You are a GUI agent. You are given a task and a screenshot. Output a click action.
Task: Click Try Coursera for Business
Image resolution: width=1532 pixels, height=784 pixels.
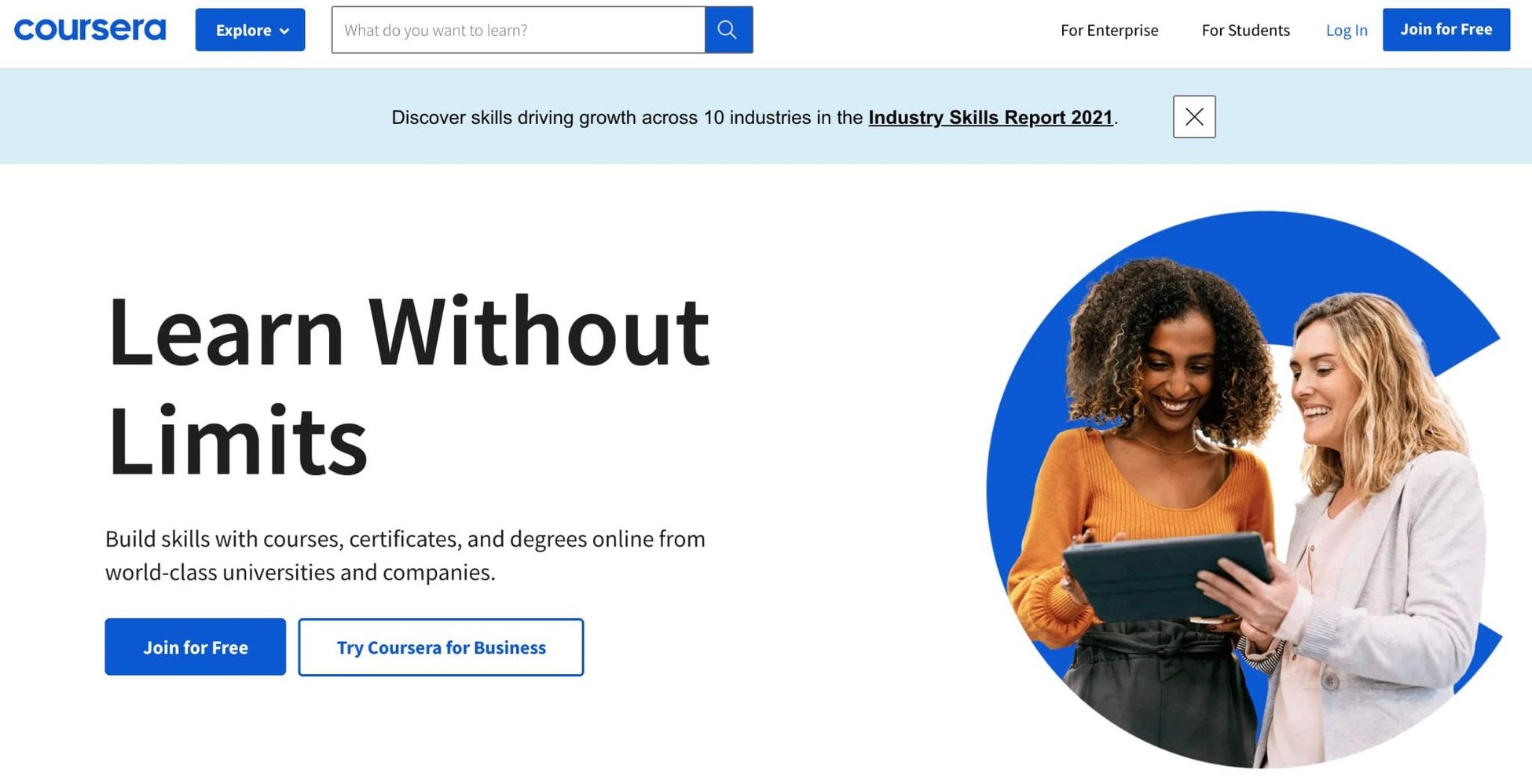pos(440,647)
